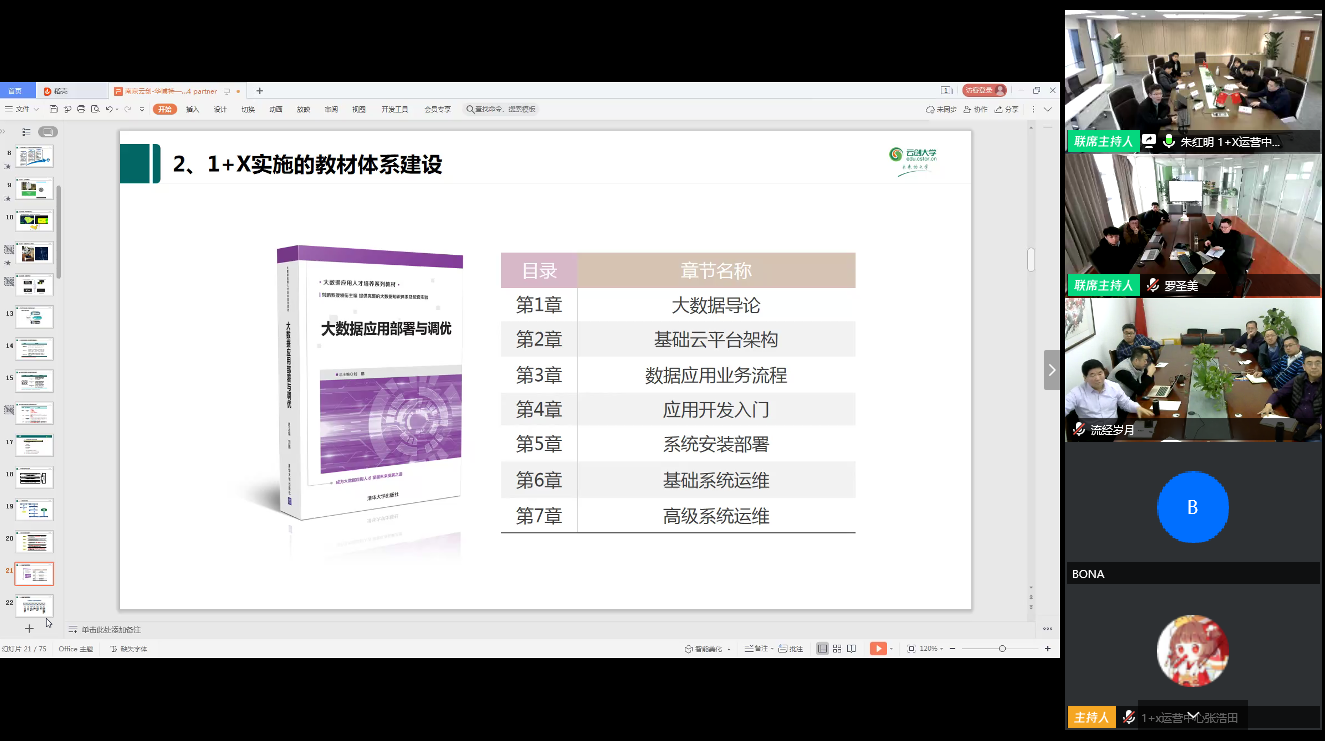Switch to slide sorter view icon

tap(837, 649)
